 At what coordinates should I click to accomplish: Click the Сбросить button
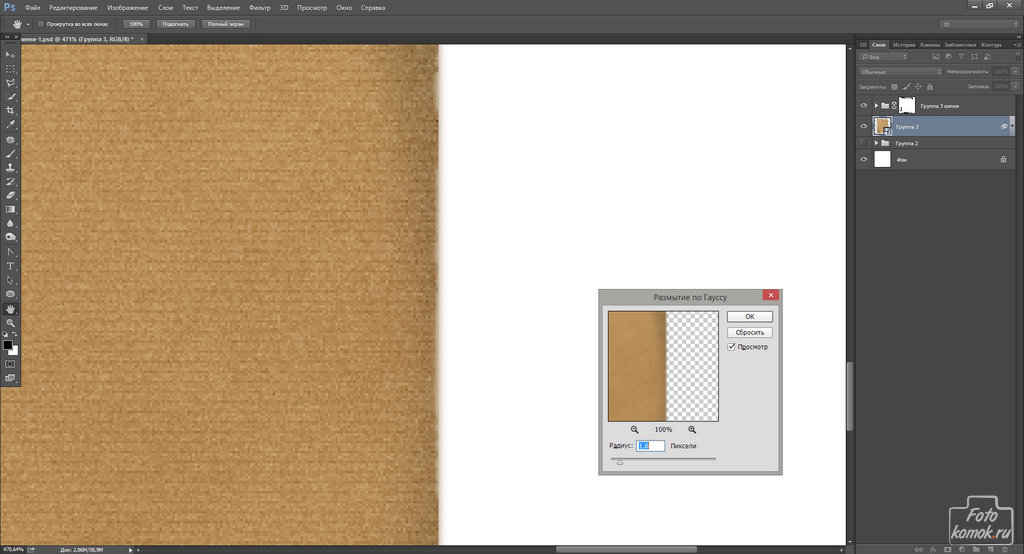click(749, 332)
